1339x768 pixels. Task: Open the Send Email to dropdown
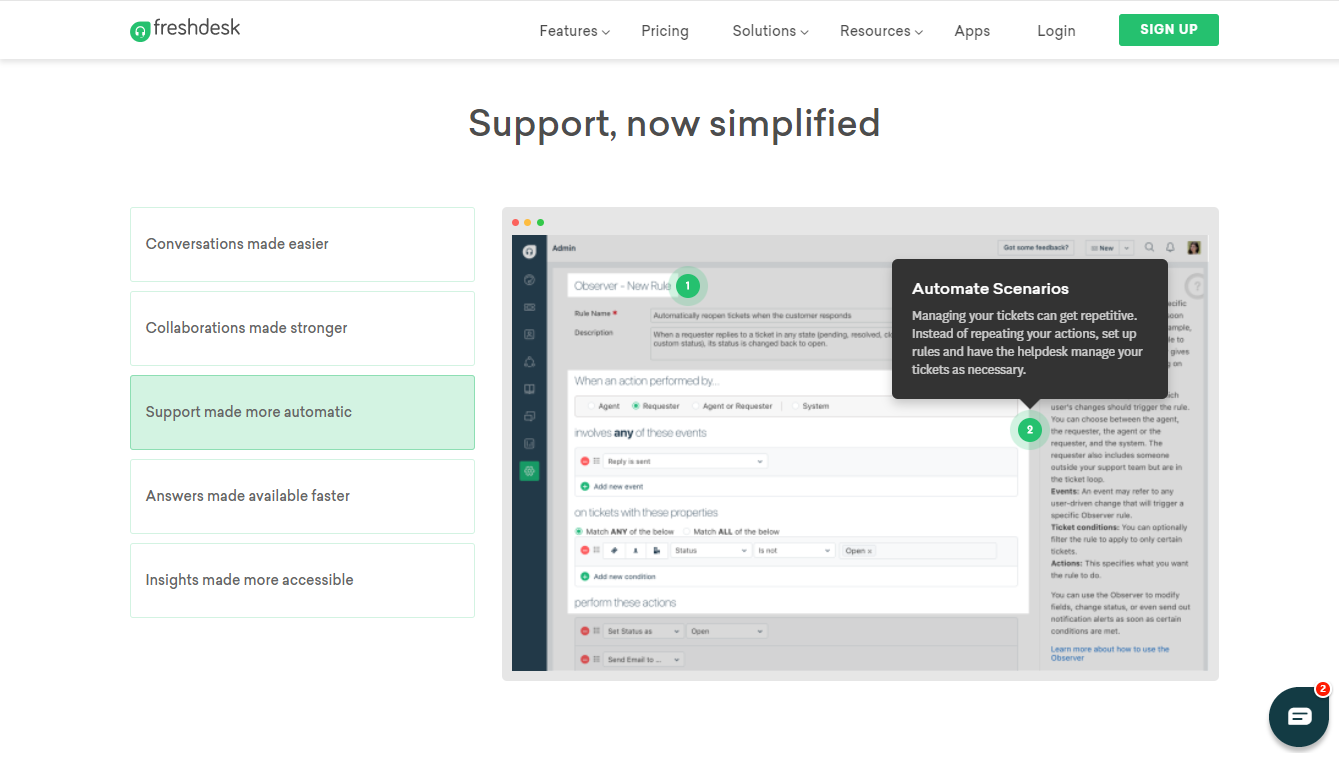click(644, 659)
